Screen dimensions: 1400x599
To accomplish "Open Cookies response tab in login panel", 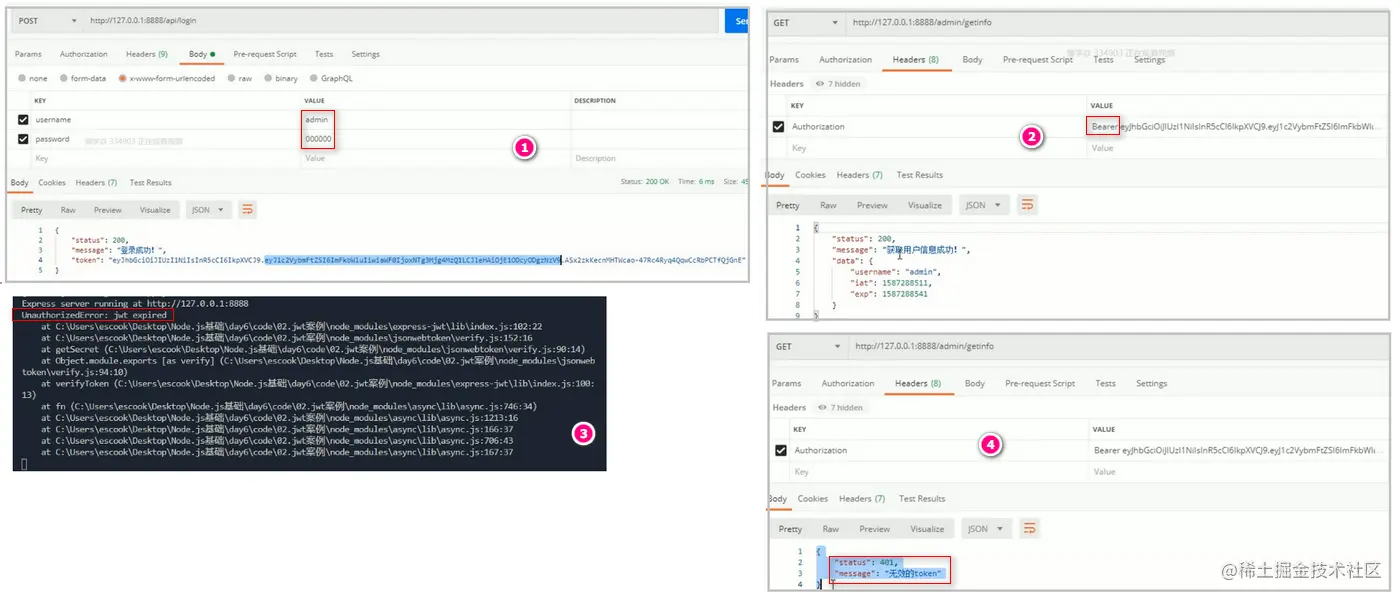I will pyautogui.click(x=52, y=182).
